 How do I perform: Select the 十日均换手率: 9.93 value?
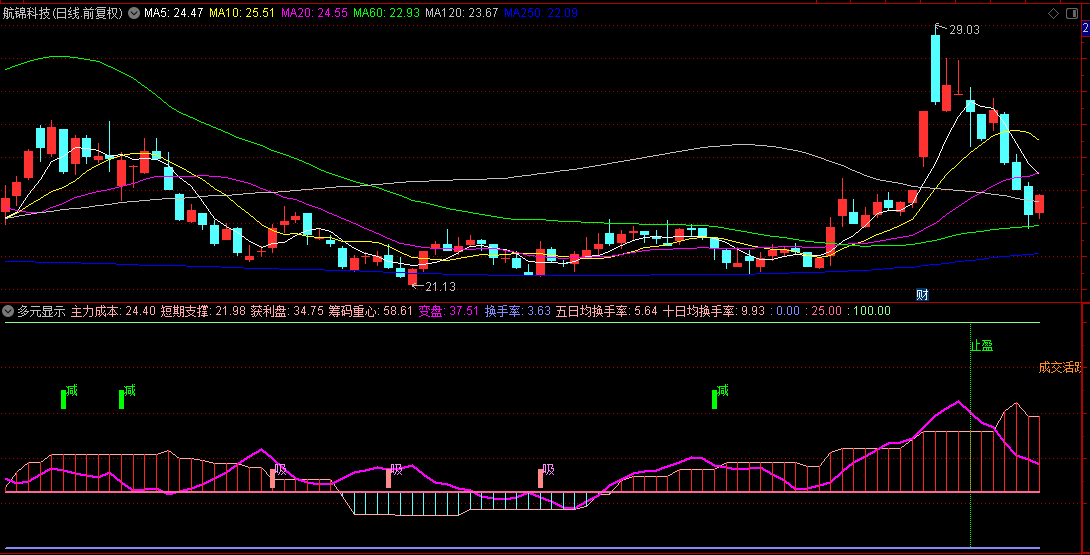(x=714, y=312)
